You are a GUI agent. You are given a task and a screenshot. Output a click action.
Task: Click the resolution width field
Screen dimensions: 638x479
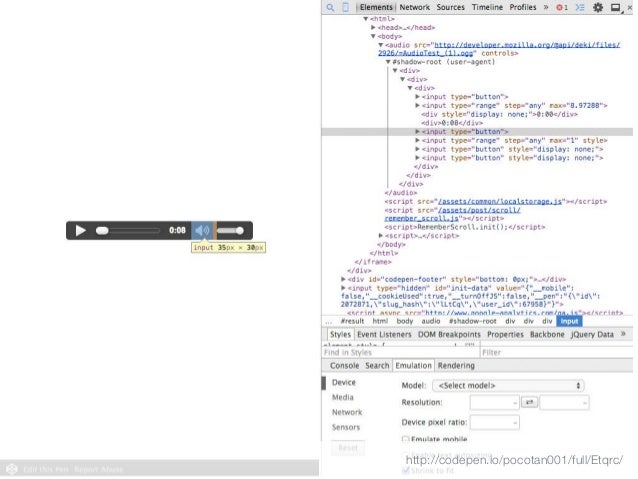click(x=494, y=402)
